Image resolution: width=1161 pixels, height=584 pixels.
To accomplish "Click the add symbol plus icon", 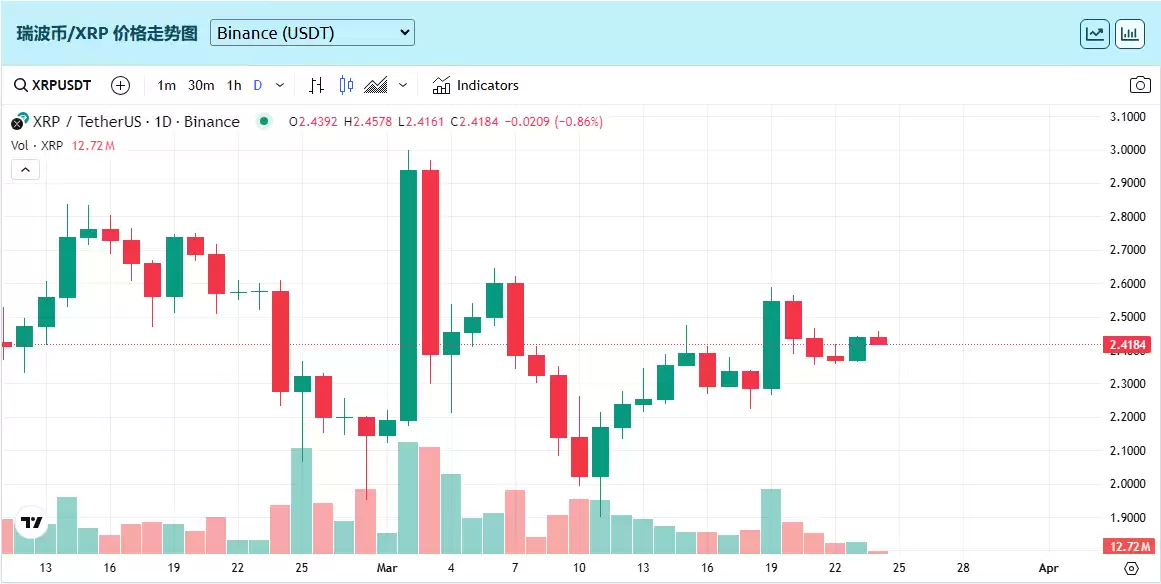I will 120,85.
